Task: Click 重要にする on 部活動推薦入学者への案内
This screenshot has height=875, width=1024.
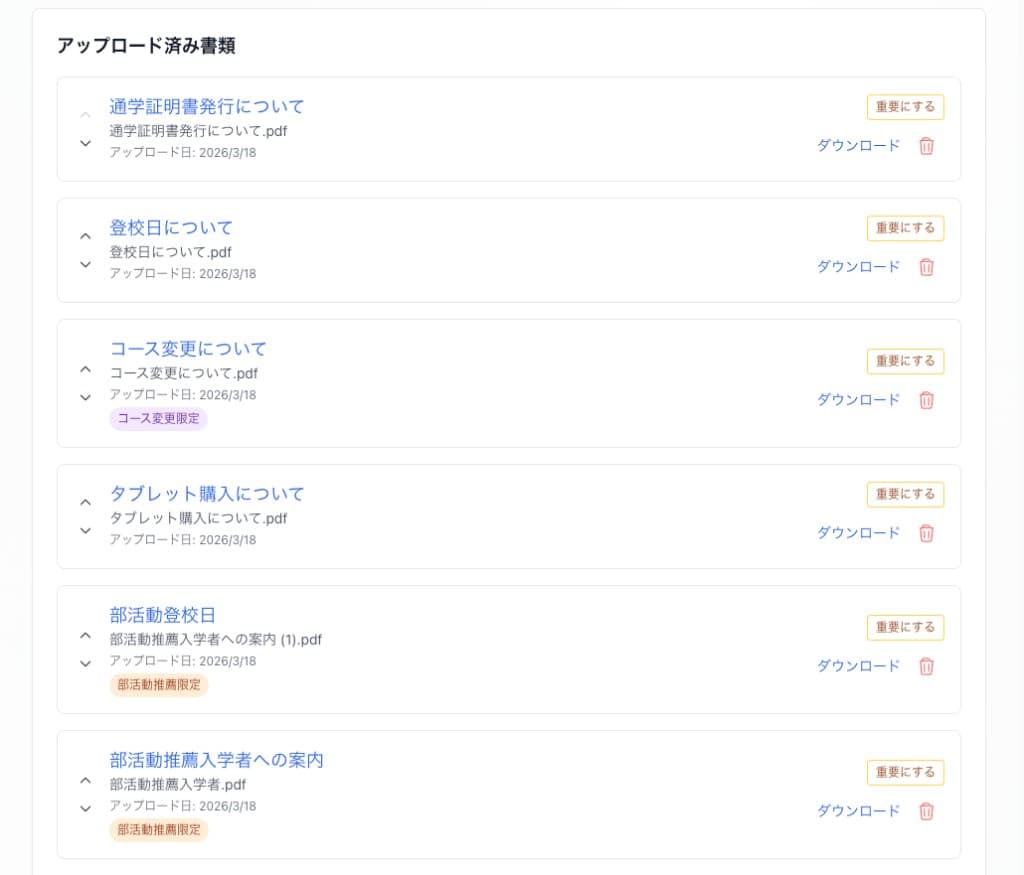Action: (905, 772)
